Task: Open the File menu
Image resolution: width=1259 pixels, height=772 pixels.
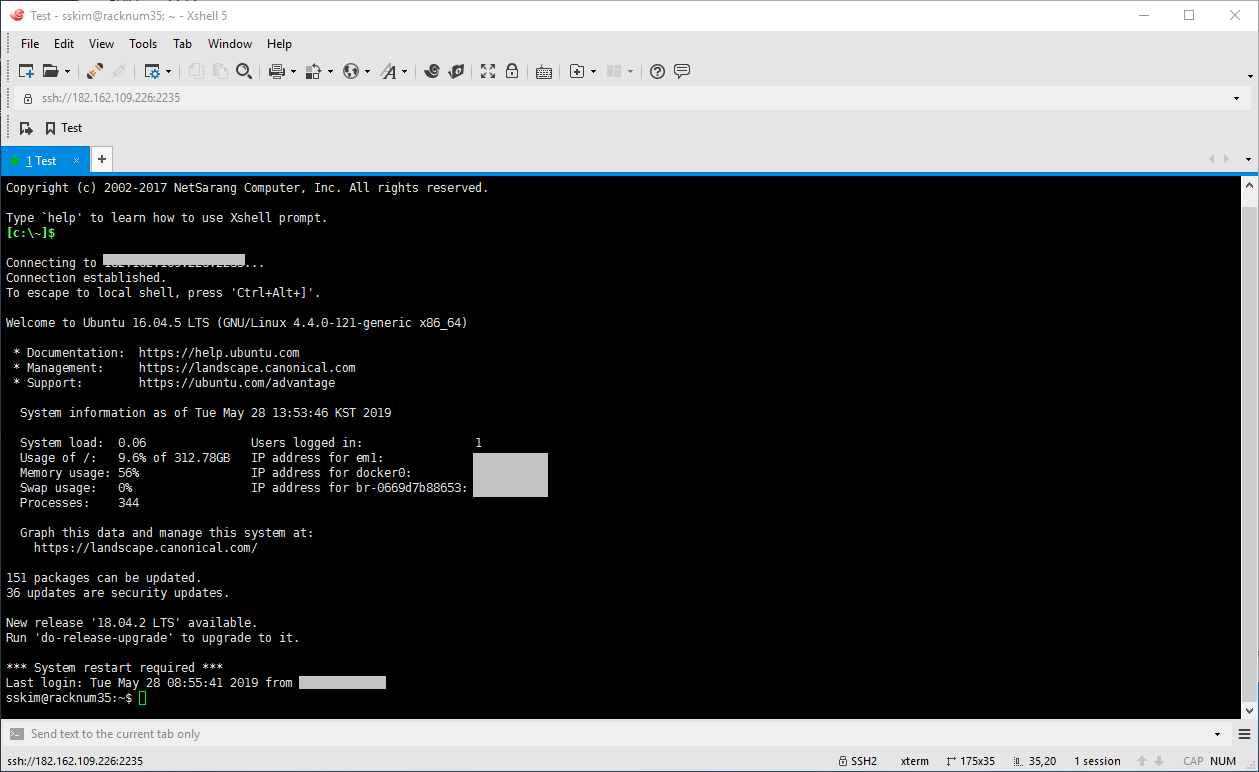Action: click(x=30, y=44)
